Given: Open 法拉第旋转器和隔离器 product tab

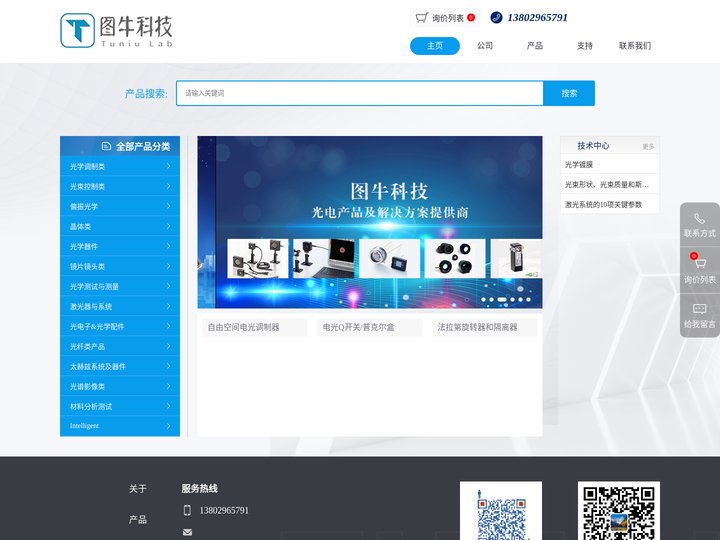Looking at the screenshot, I should click(x=484, y=327).
